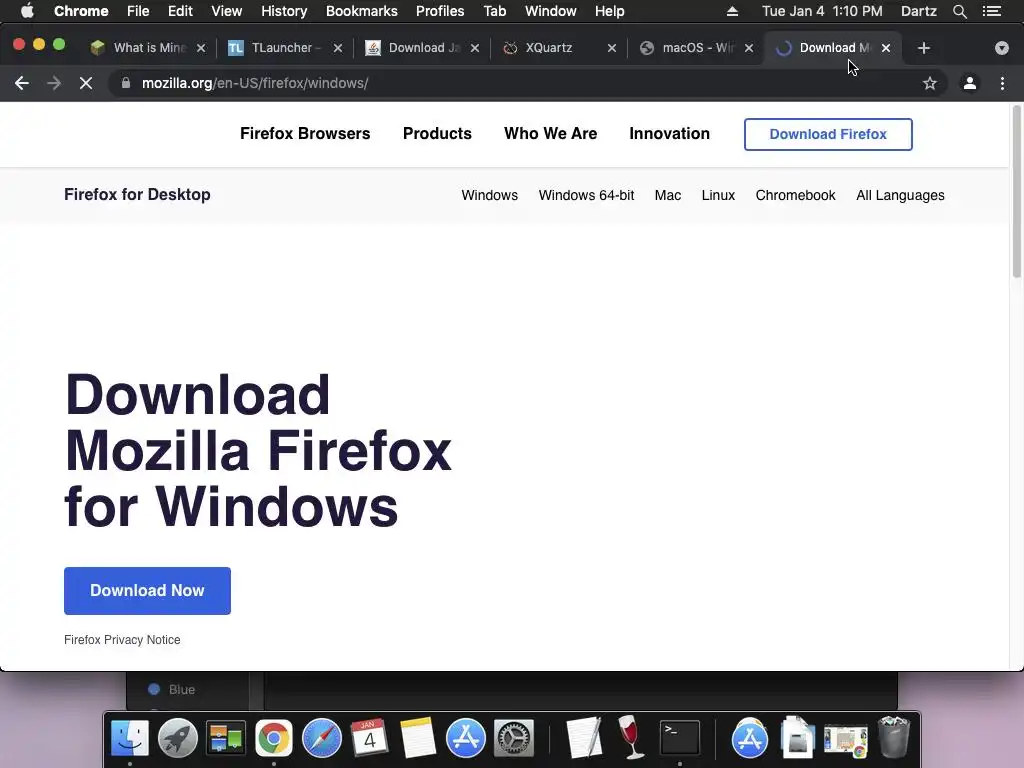Open the Chrome profile avatar icon

970,83
